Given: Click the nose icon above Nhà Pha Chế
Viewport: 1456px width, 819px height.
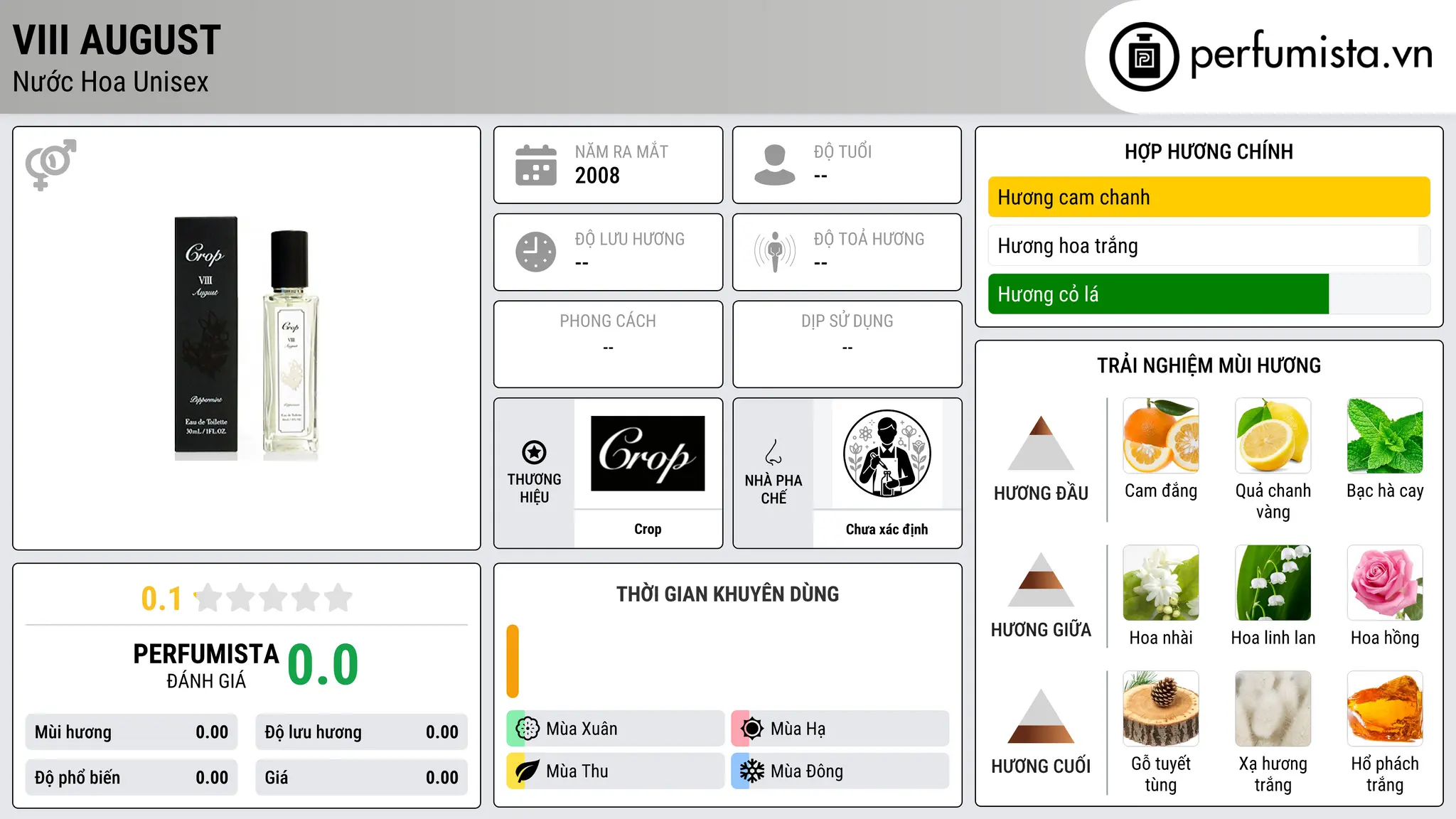Looking at the screenshot, I should (773, 452).
